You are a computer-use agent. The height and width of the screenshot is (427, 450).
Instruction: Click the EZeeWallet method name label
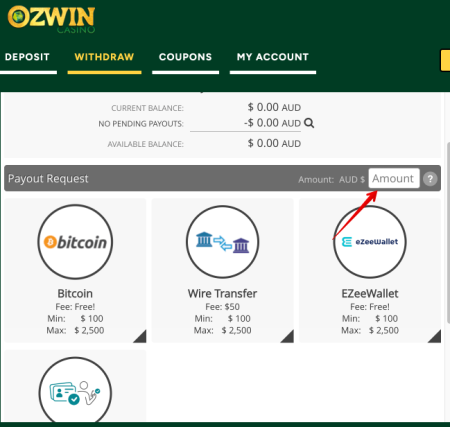point(370,294)
